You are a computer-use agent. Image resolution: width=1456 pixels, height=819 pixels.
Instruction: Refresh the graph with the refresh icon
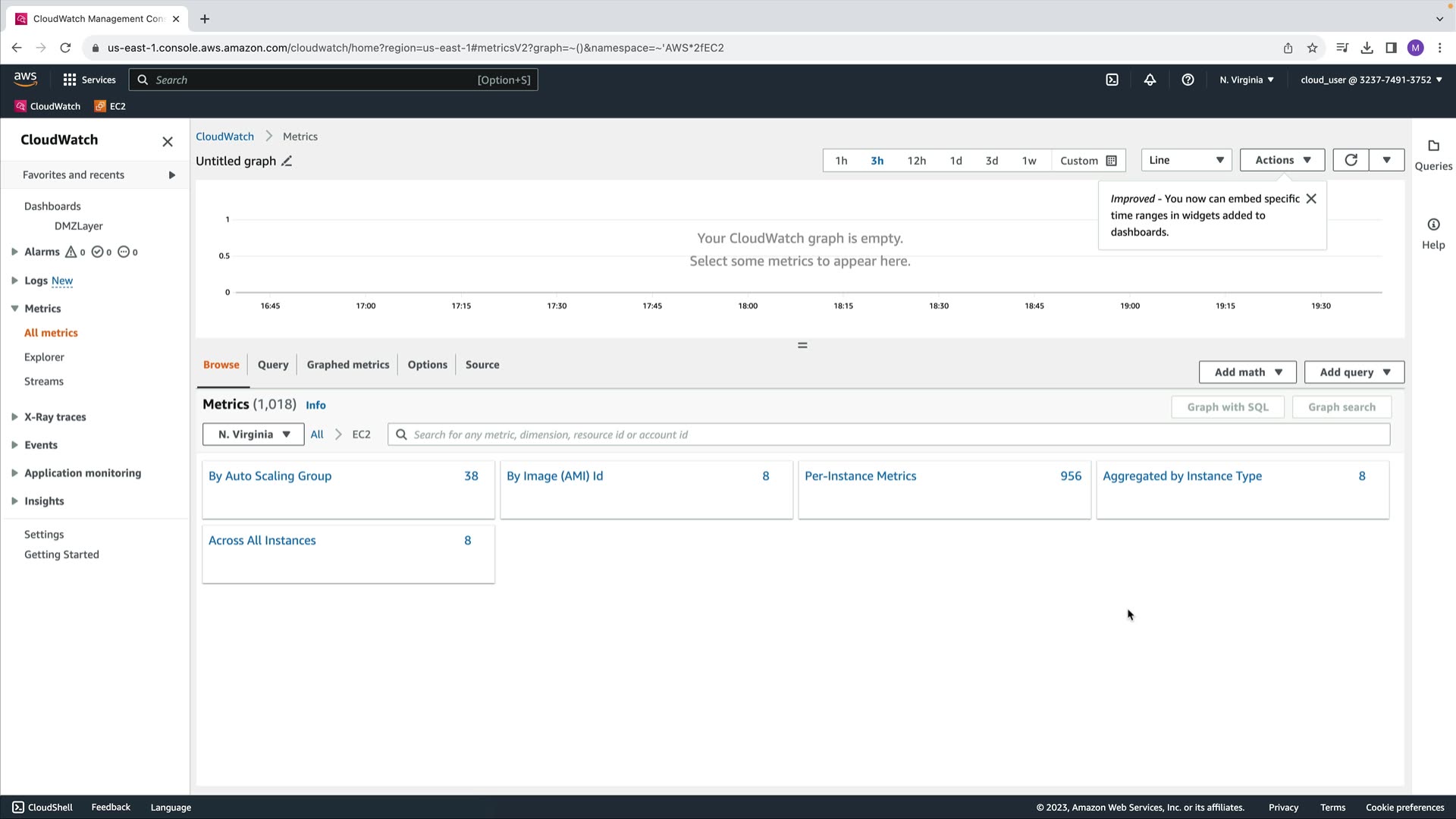[1351, 160]
